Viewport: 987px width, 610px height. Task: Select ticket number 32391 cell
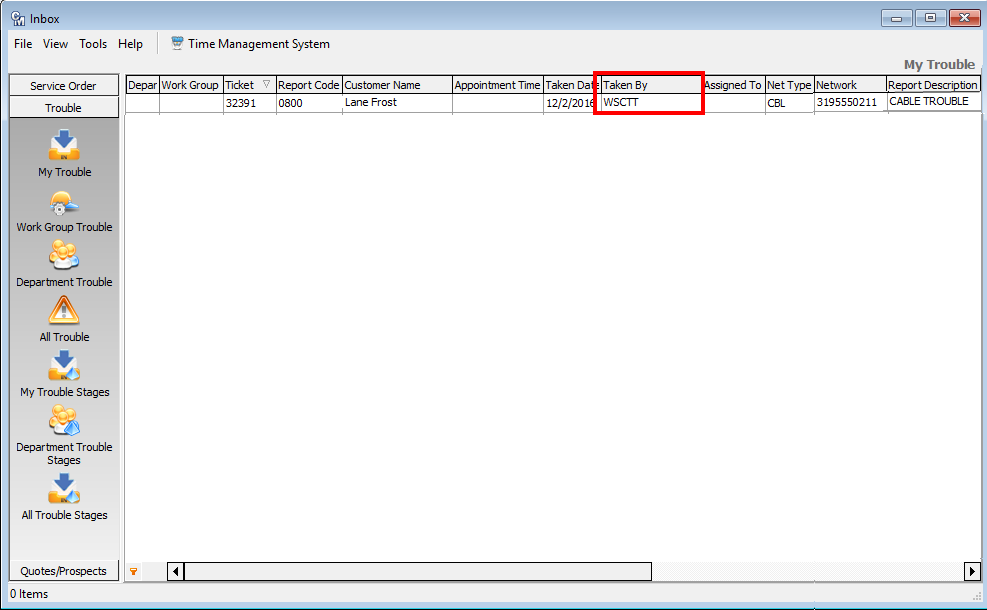[x=250, y=103]
